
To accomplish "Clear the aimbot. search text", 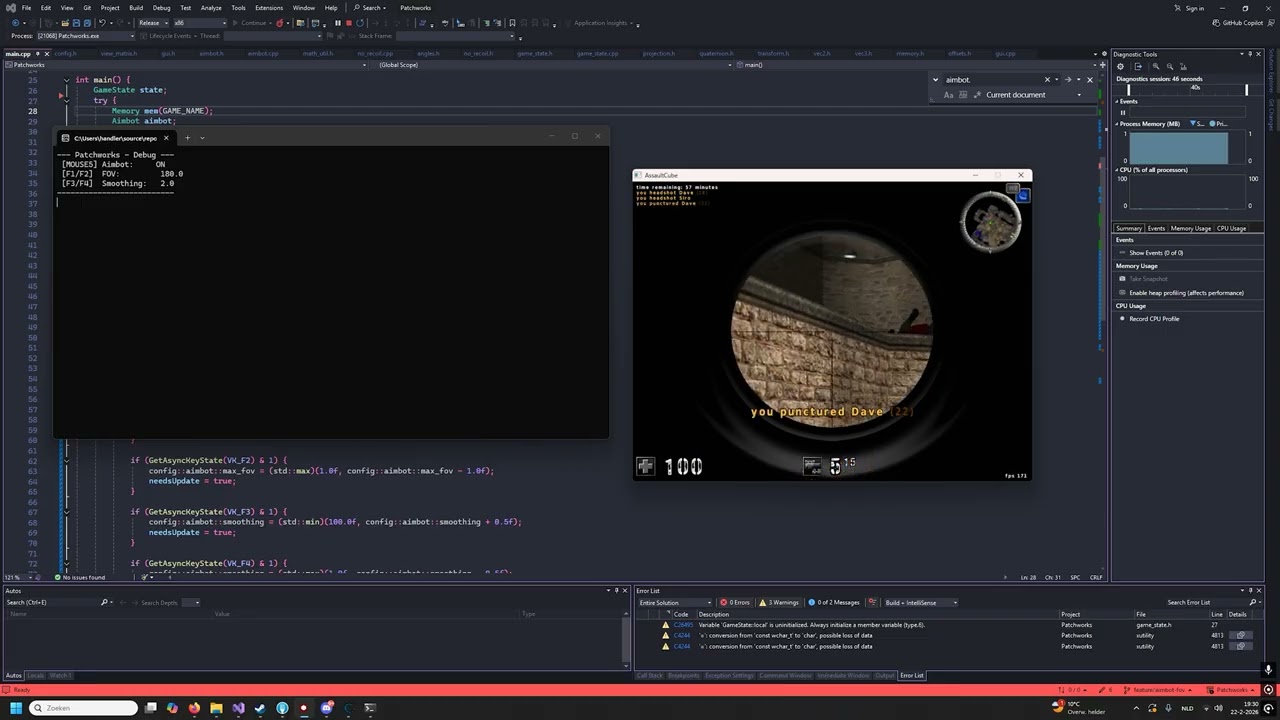I will [x=1047, y=79].
